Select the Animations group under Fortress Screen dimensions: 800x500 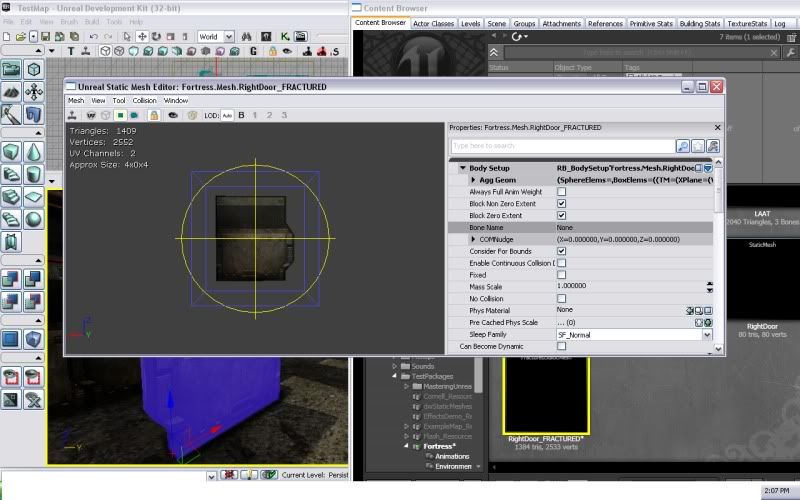click(452, 456)
